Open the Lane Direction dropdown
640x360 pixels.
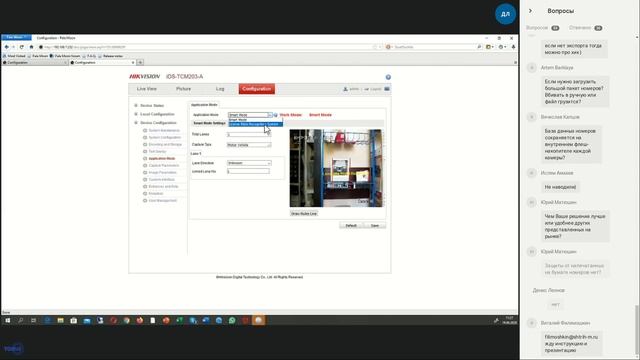coord(249,163)
